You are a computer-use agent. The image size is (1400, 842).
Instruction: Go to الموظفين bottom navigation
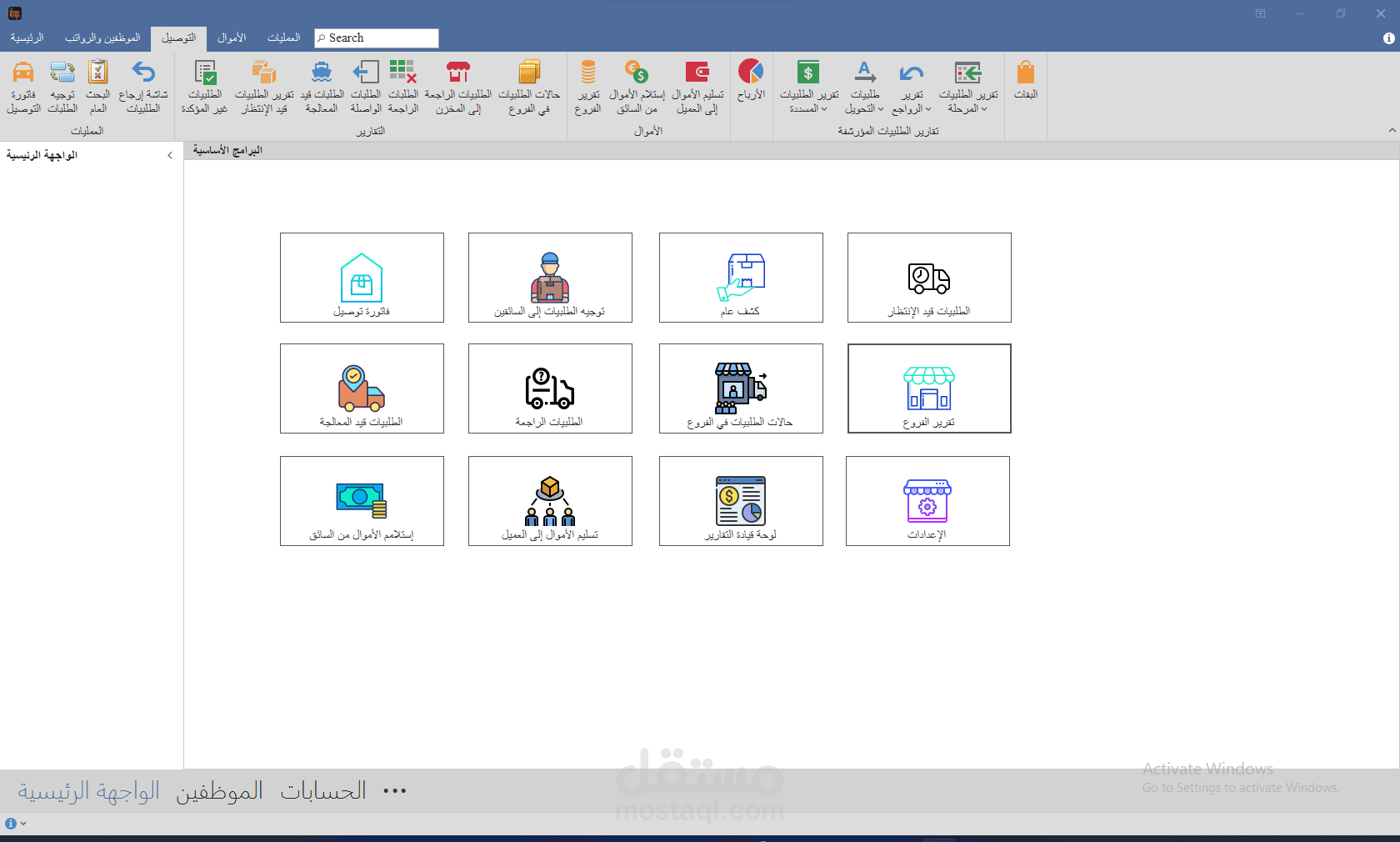[219, 790]
